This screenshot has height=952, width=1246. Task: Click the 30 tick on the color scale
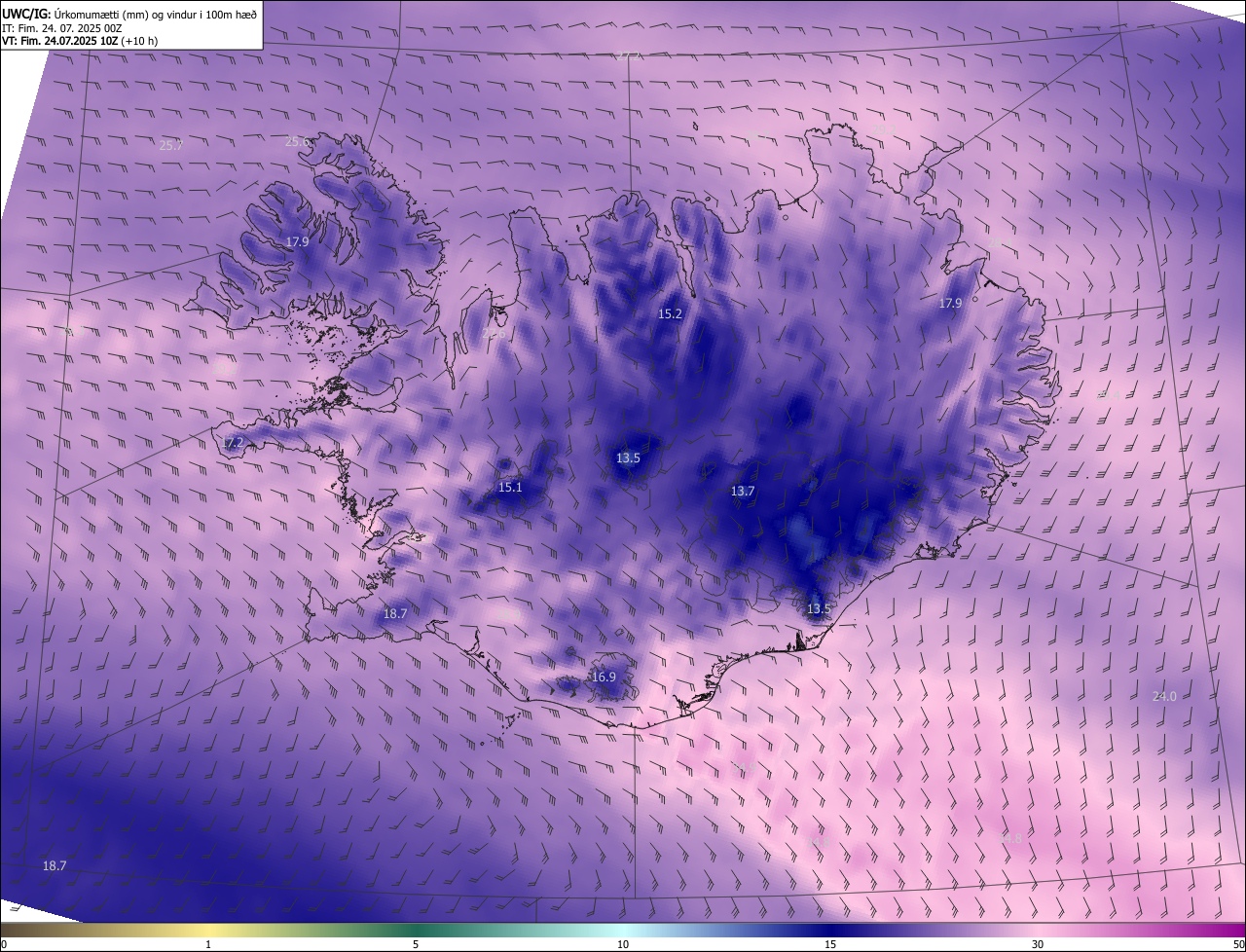[1038, 944]
